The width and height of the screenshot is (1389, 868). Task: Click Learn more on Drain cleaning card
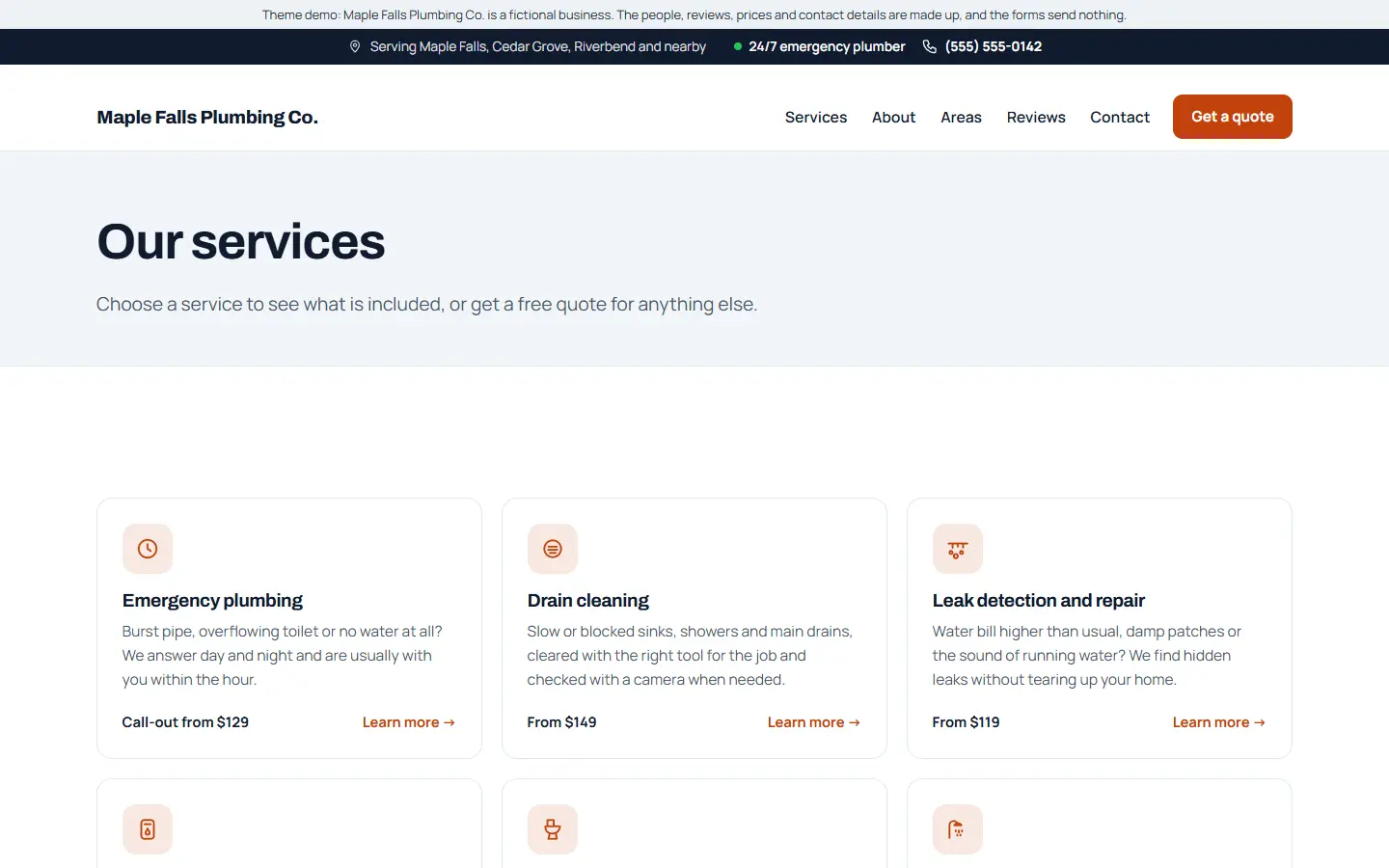point(814,722)
